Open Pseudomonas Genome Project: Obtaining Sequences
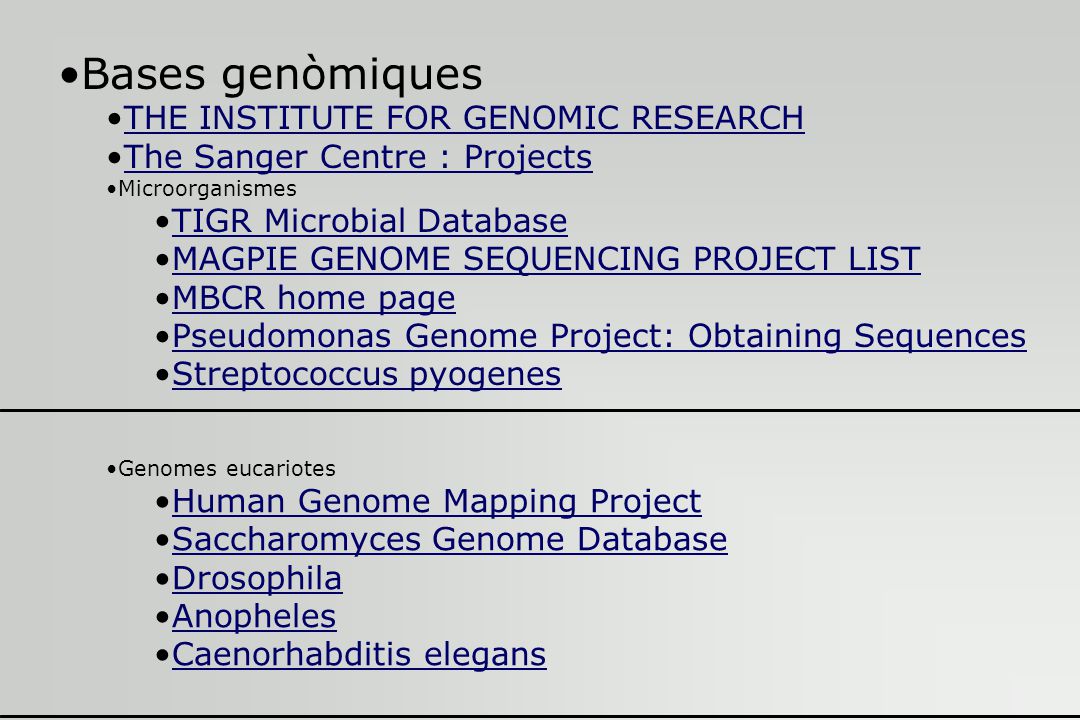The image size is (1080, 720). [x=599, y=336]
